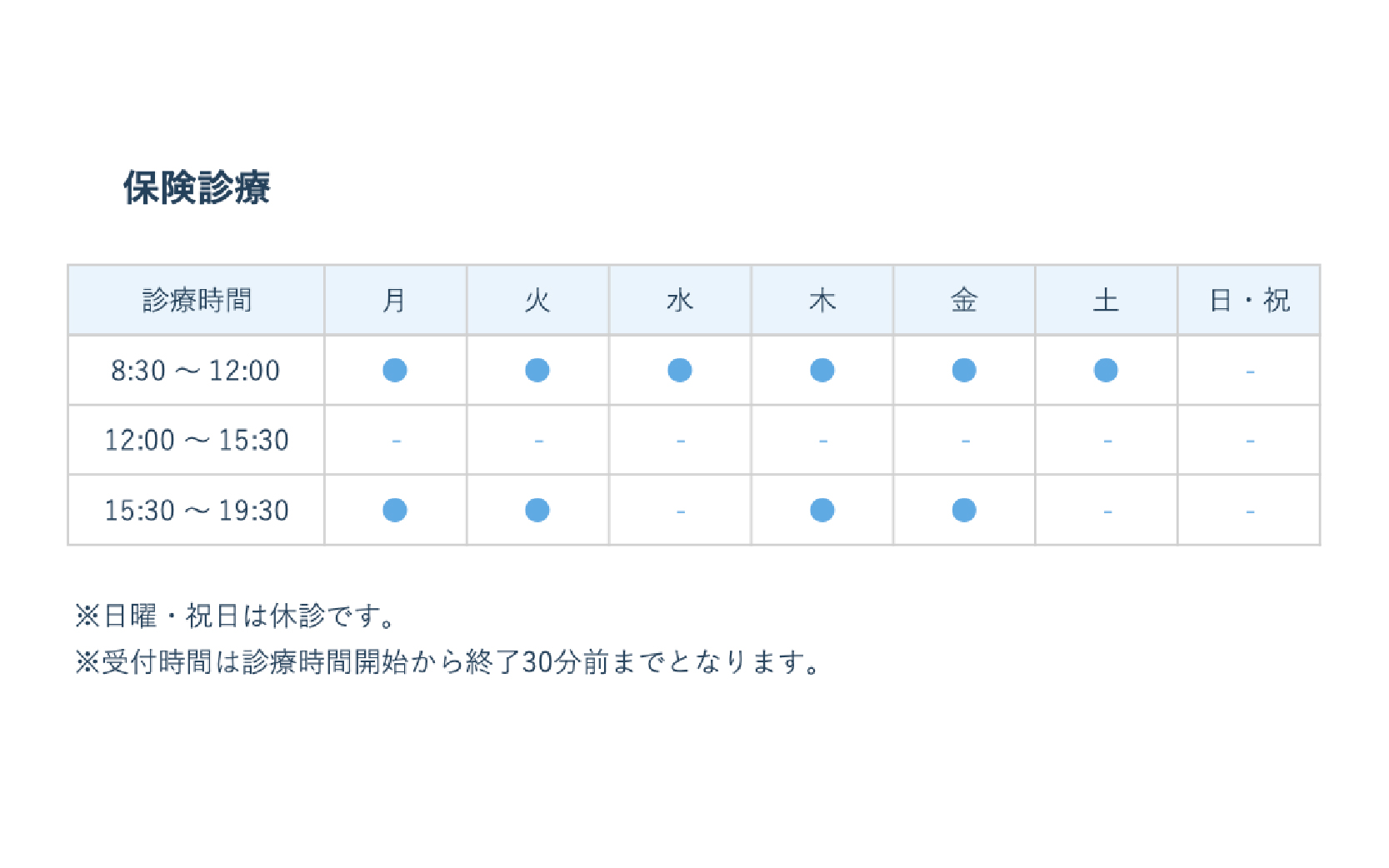Viewport: 1389px width, 868px height.
Task: Click the 日・祝 column header
Action: tap(1249, 300)
